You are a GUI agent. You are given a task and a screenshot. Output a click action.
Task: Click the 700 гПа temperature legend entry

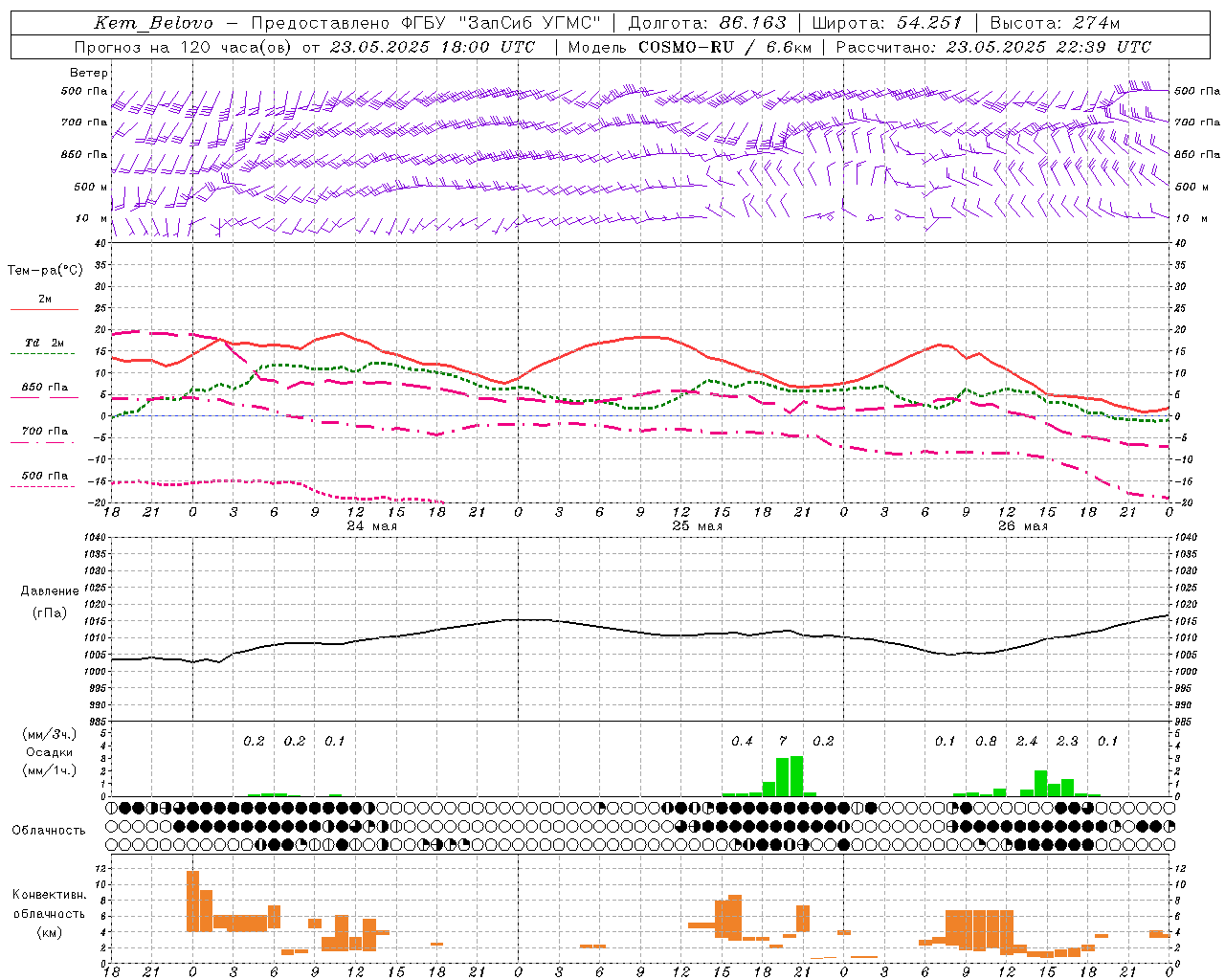44,432
